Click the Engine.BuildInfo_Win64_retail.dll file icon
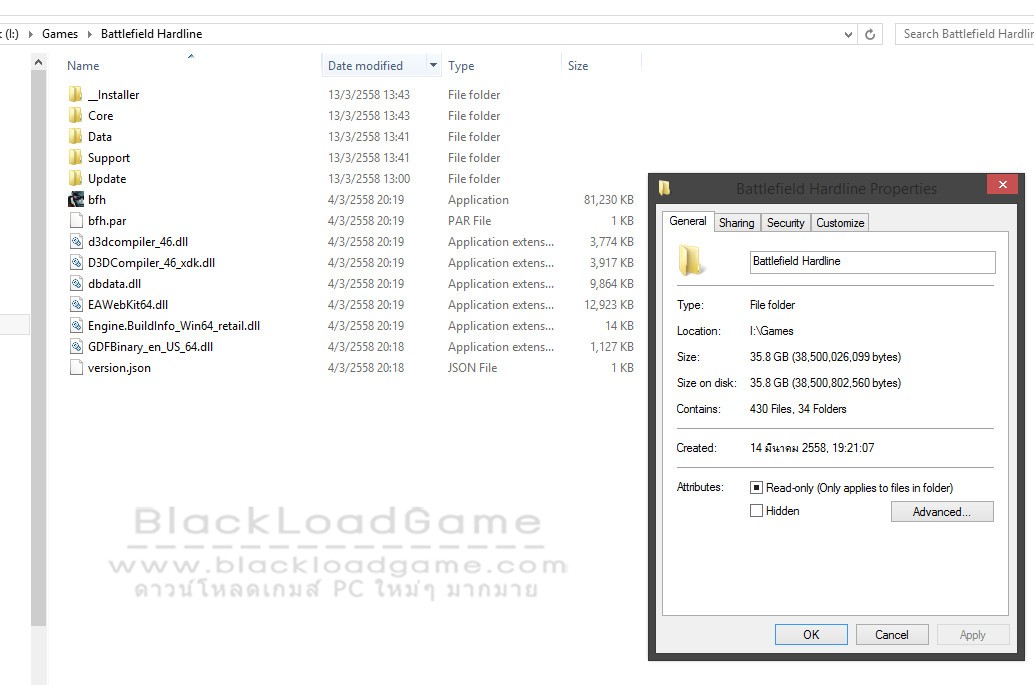 [x=76, y=326]
